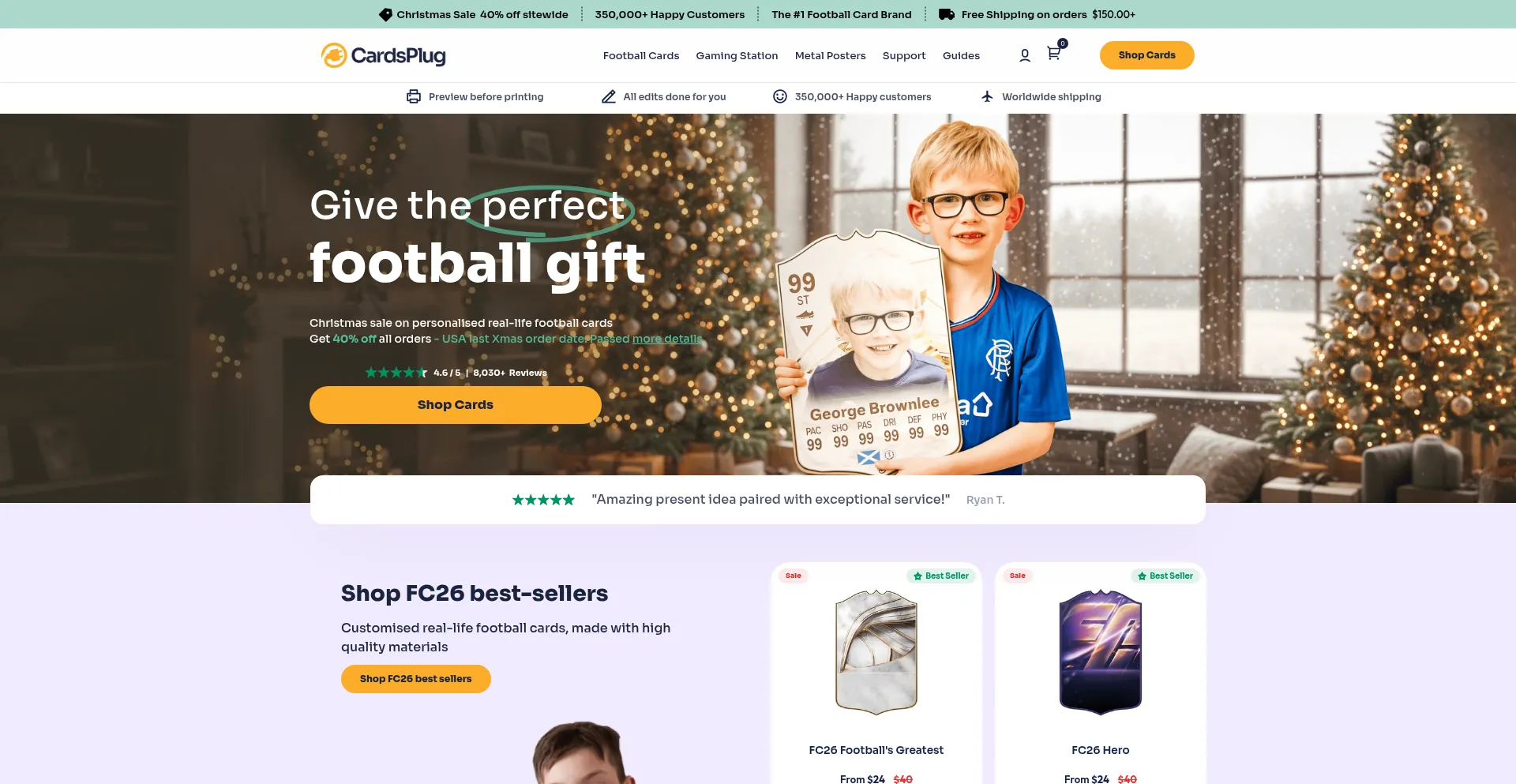Click the delivery truck icon in top banner
This screenshot has height=784, width=1516.
click(947, 14)
